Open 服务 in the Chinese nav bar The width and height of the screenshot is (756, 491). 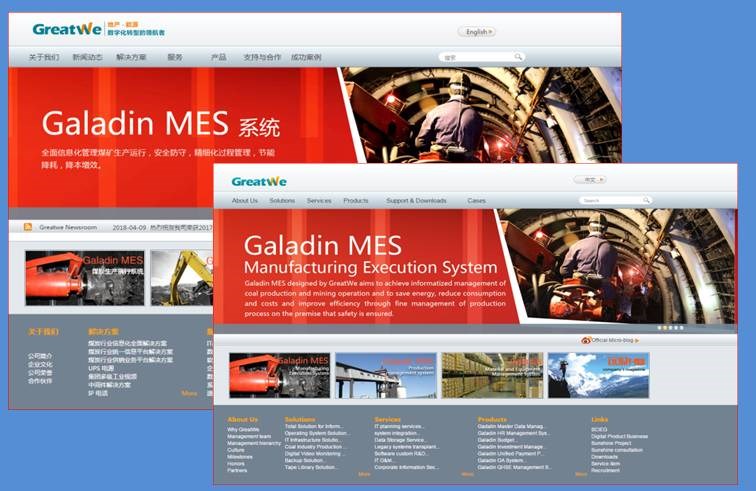coord(175,57)
